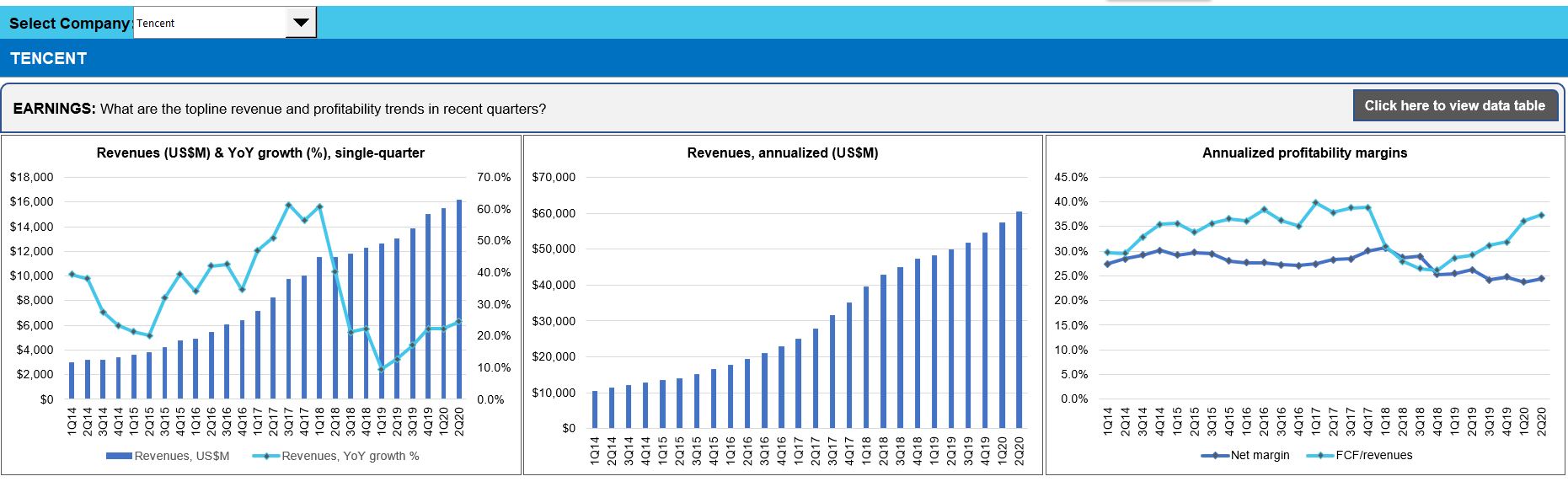Screen dimensions: 1568x503
Task: Click the final 2Q20 FCF/revenues data point
Action: coord(1542,215)
